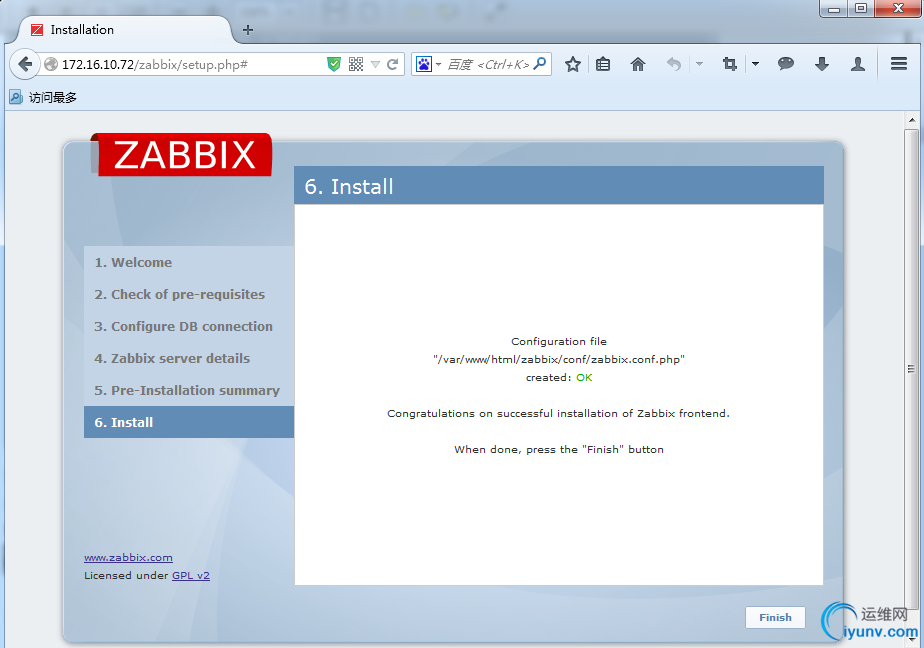Click the URL address field

pos(190,64)
